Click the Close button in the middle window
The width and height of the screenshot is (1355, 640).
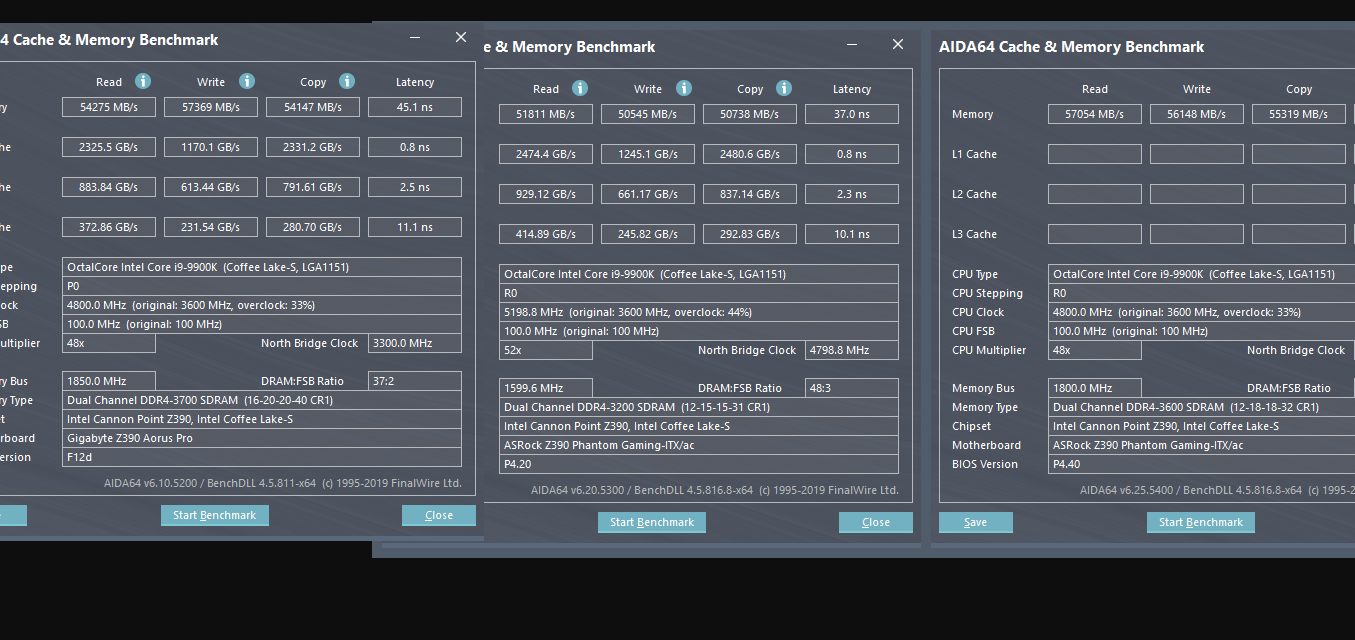tap(876, 522)
